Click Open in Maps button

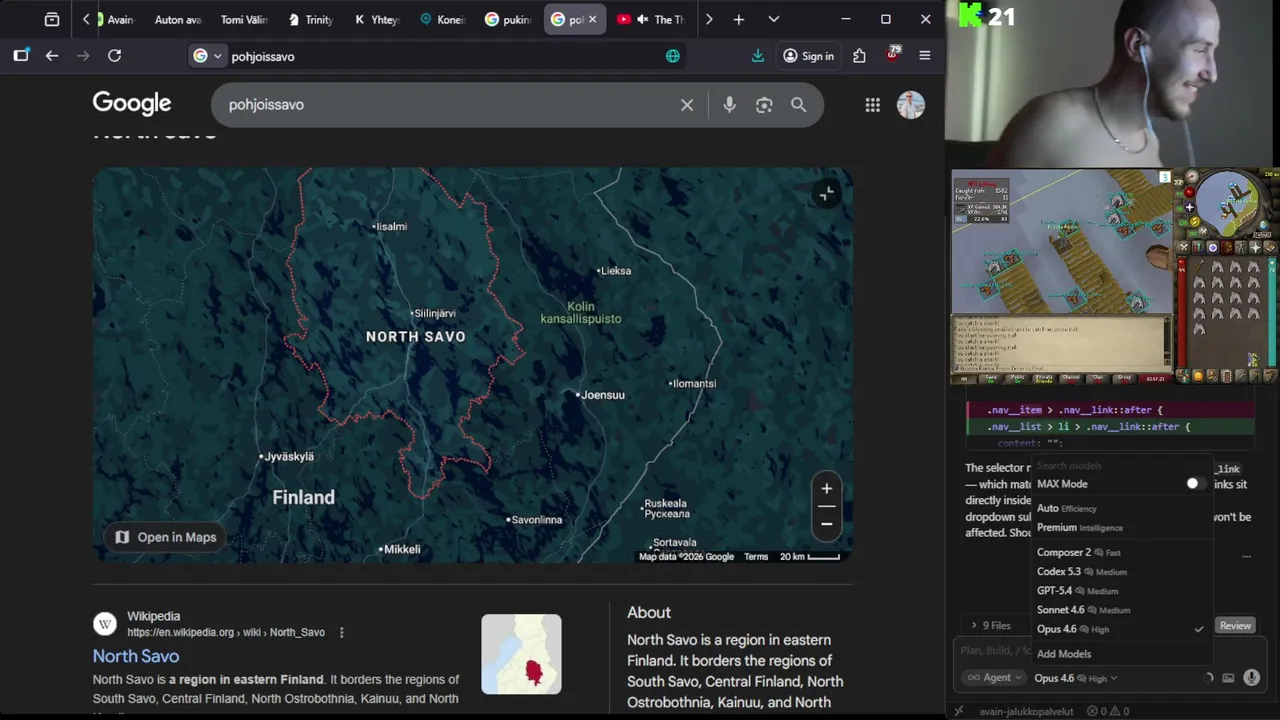click(165, 537)
